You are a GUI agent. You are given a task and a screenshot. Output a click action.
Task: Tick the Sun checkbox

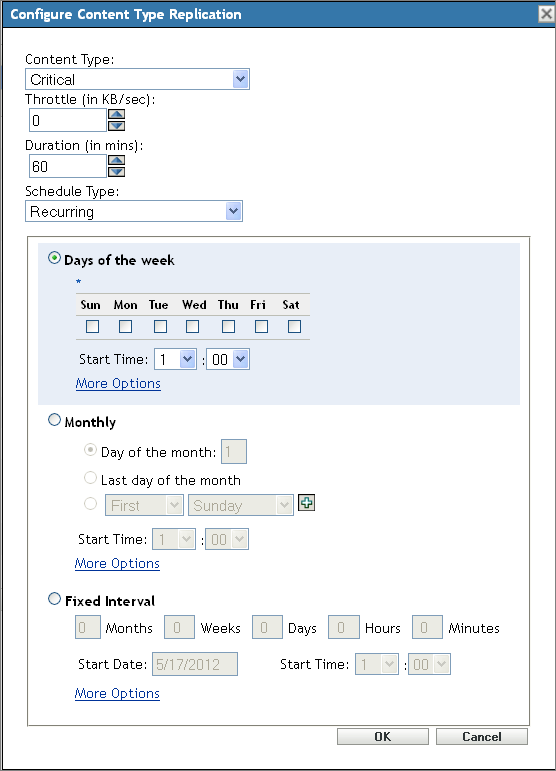click(x=92, y=326)
